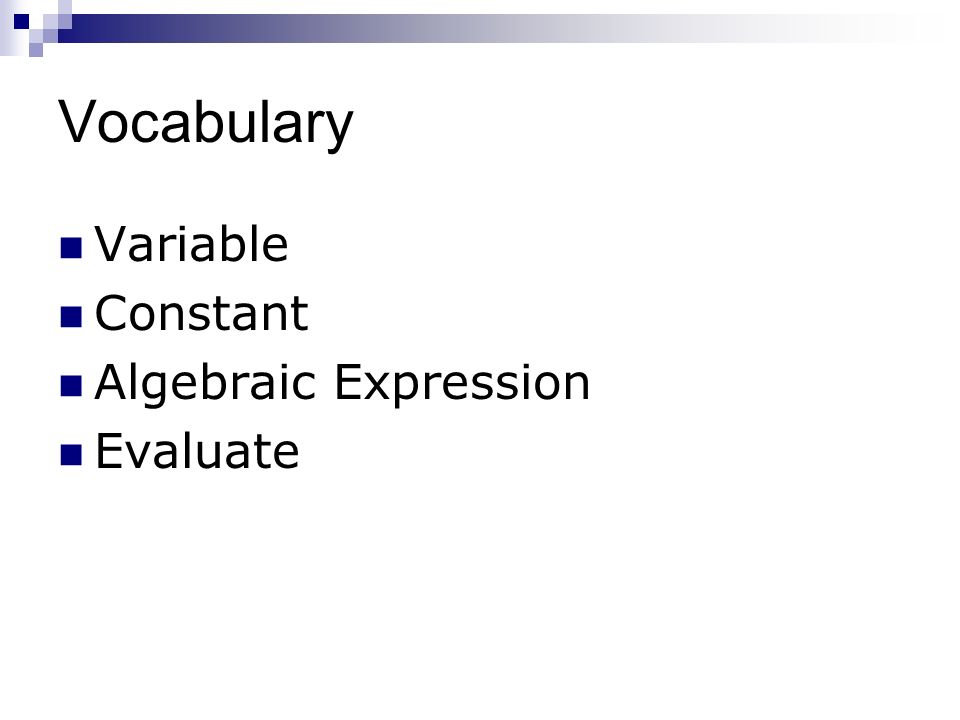This screenshot has width=960, height=720.
Task: Select the Vocabulary slide title
Action: click(206, 124)
